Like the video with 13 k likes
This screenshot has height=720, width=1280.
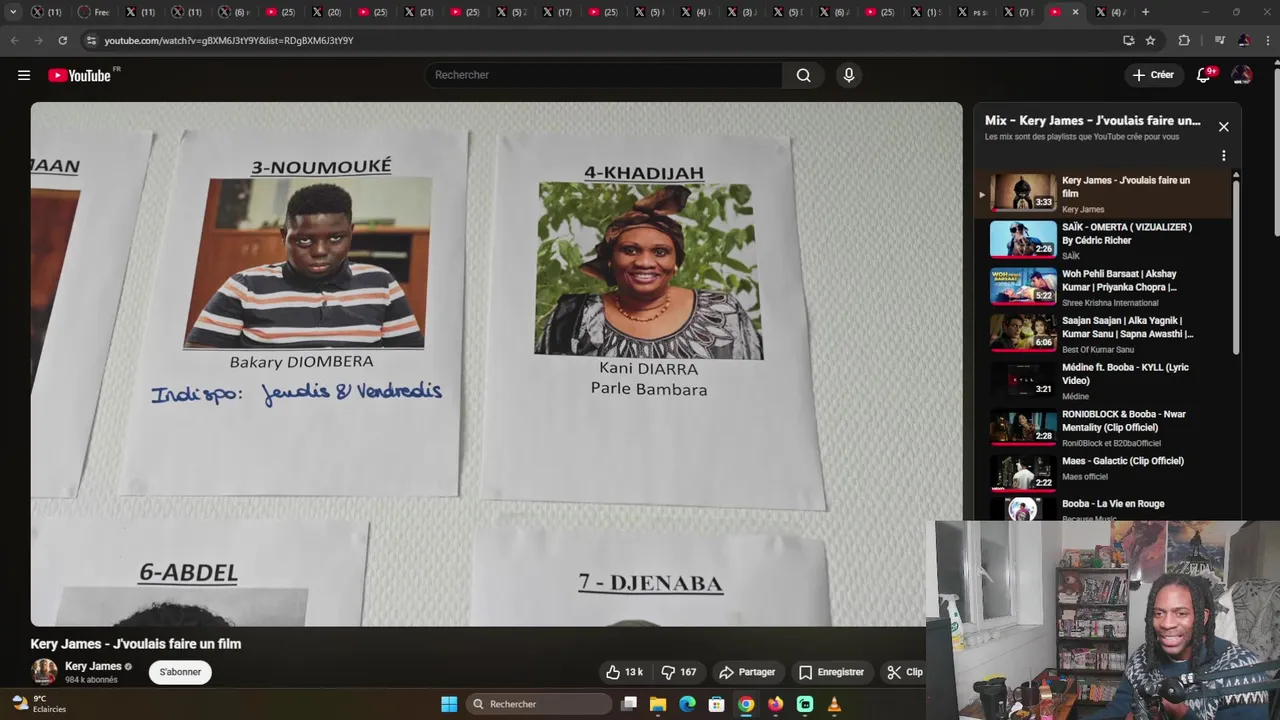click(x=624, y=672)
